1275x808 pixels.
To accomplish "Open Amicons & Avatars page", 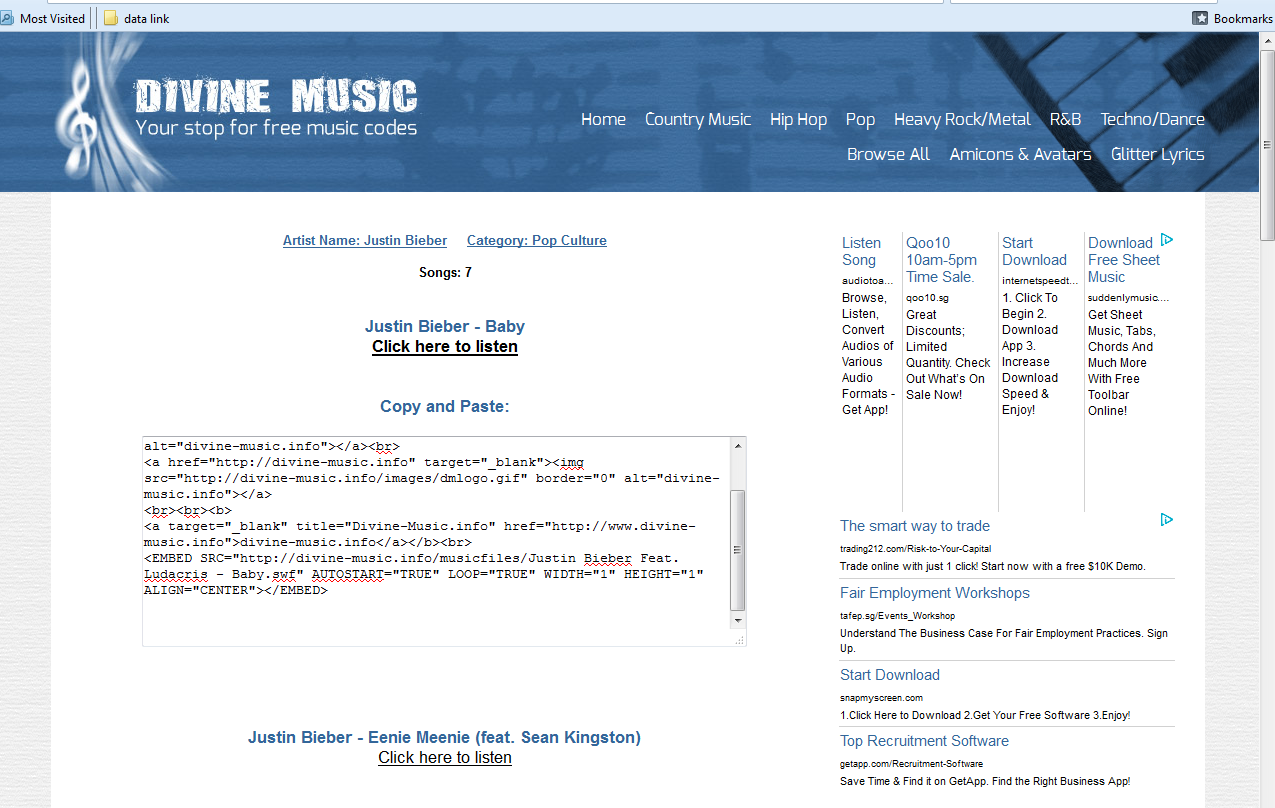I will [1020, 154].
